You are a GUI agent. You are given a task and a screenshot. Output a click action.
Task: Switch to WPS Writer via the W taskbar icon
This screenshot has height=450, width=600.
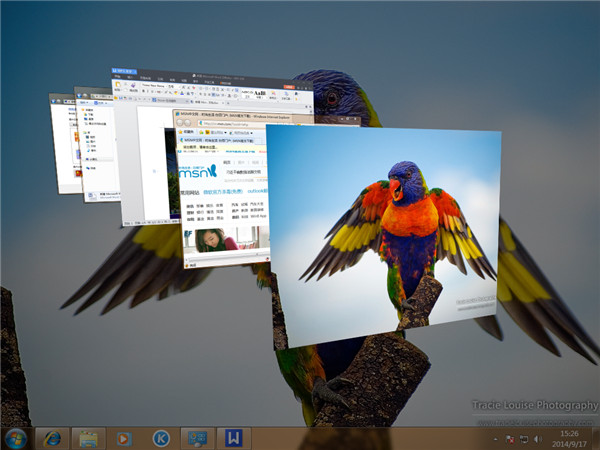tap(232, 438)
